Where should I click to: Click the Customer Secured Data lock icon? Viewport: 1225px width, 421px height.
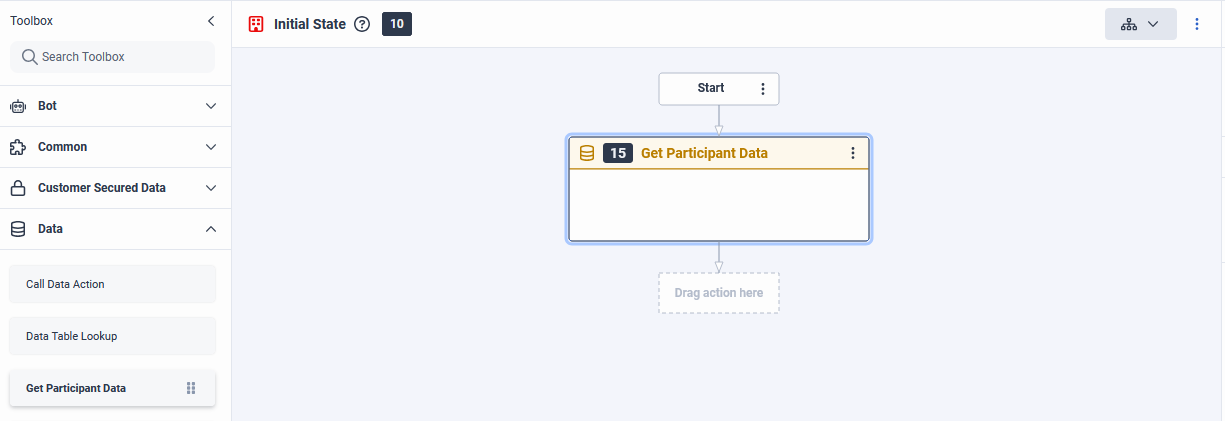coord(17,188)
